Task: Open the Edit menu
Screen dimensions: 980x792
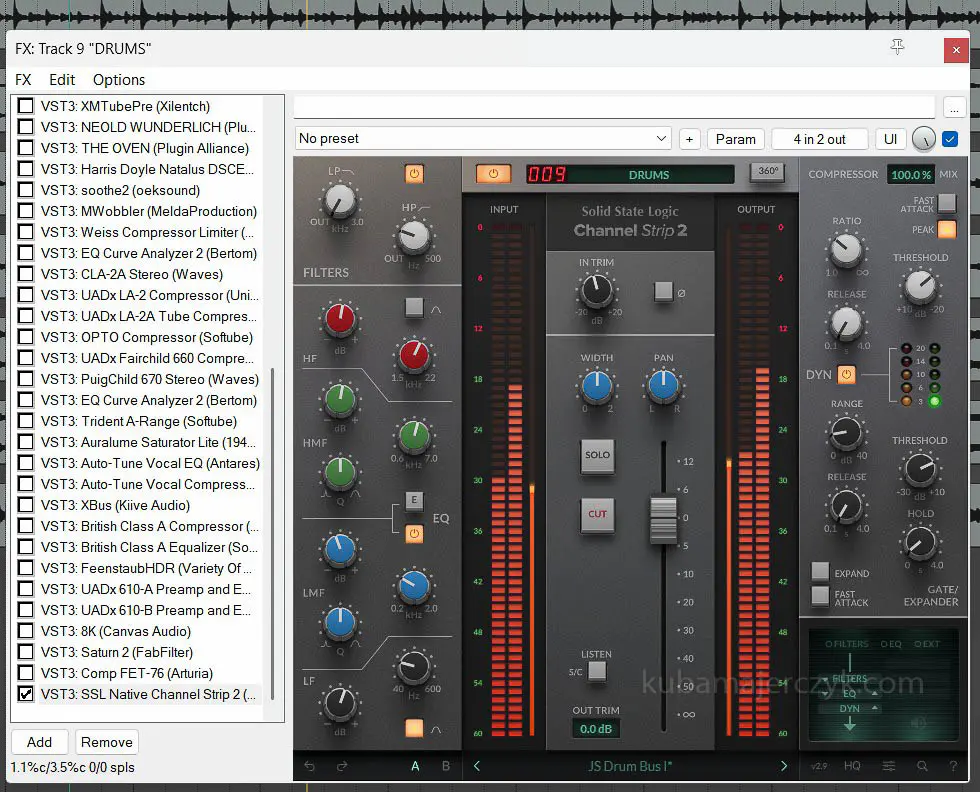Action: coord(62,80)
